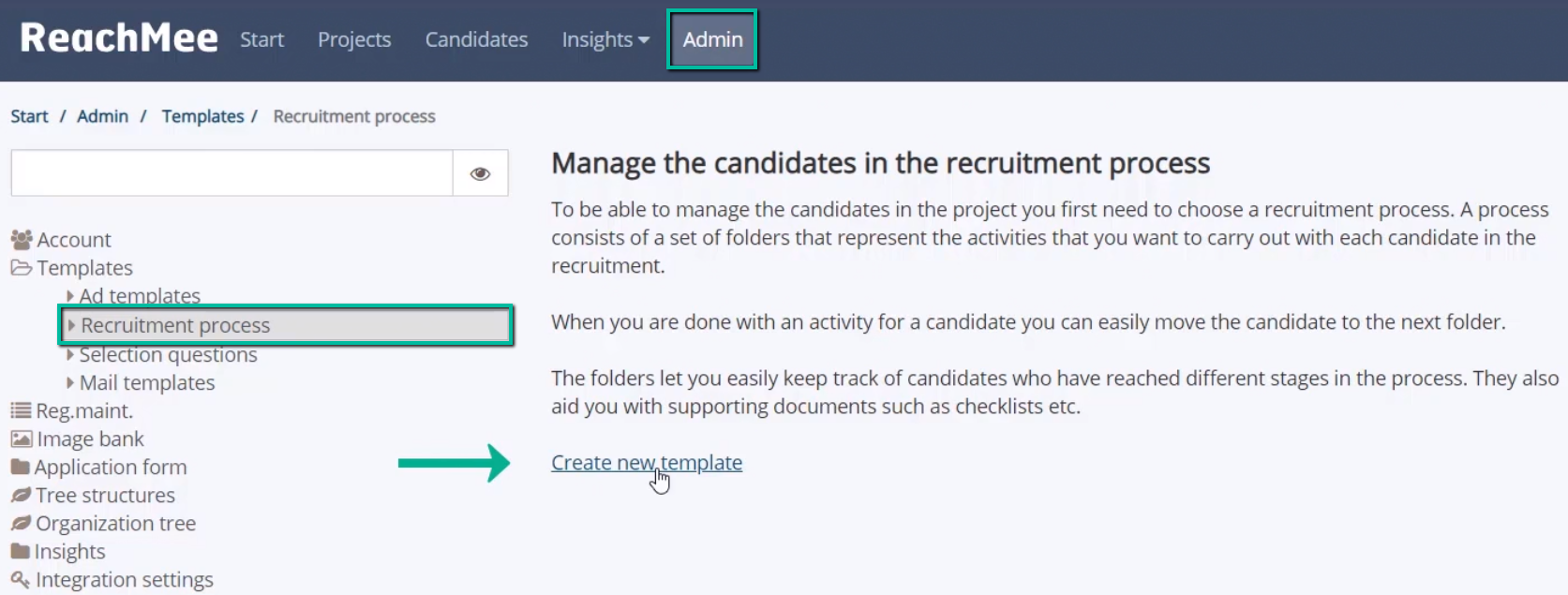This screenshot has height=595, width=1568.
Task: Toggle the eye visibility button beside search
Action: pyautogui.click(x=480, y=173)
